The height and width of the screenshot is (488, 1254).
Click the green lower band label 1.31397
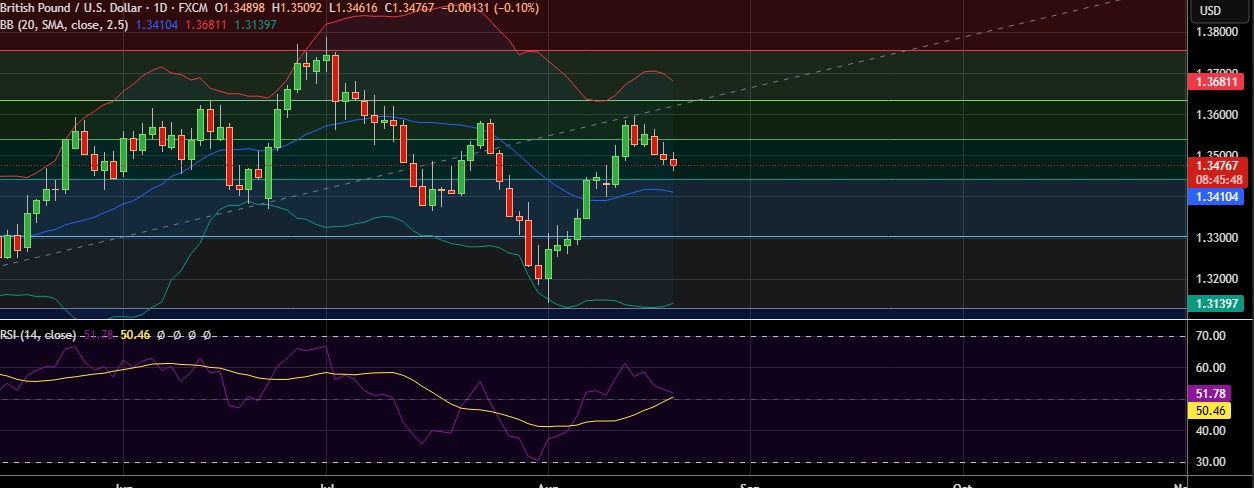click(1214, 303)
